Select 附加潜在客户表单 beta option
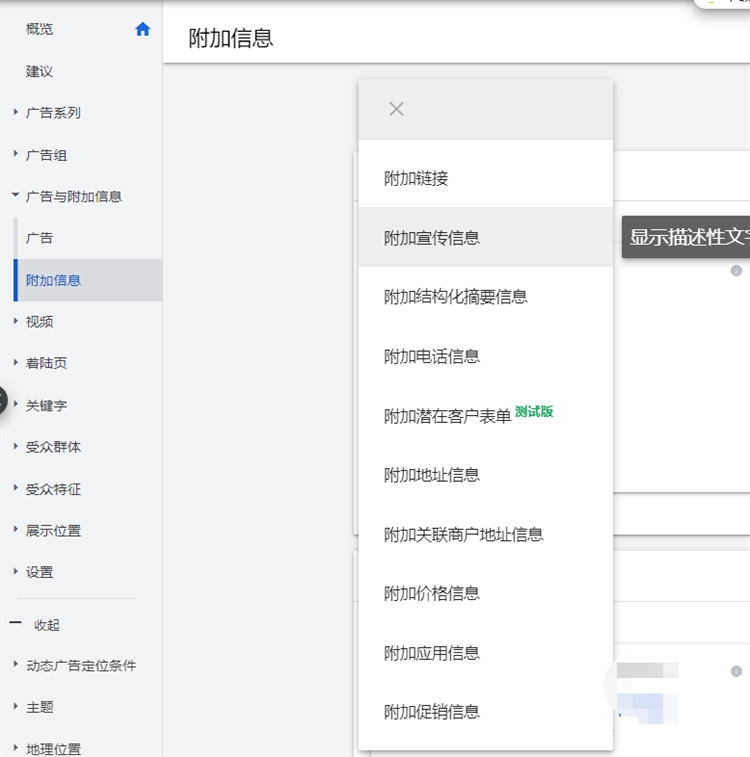 click(486, 415)
